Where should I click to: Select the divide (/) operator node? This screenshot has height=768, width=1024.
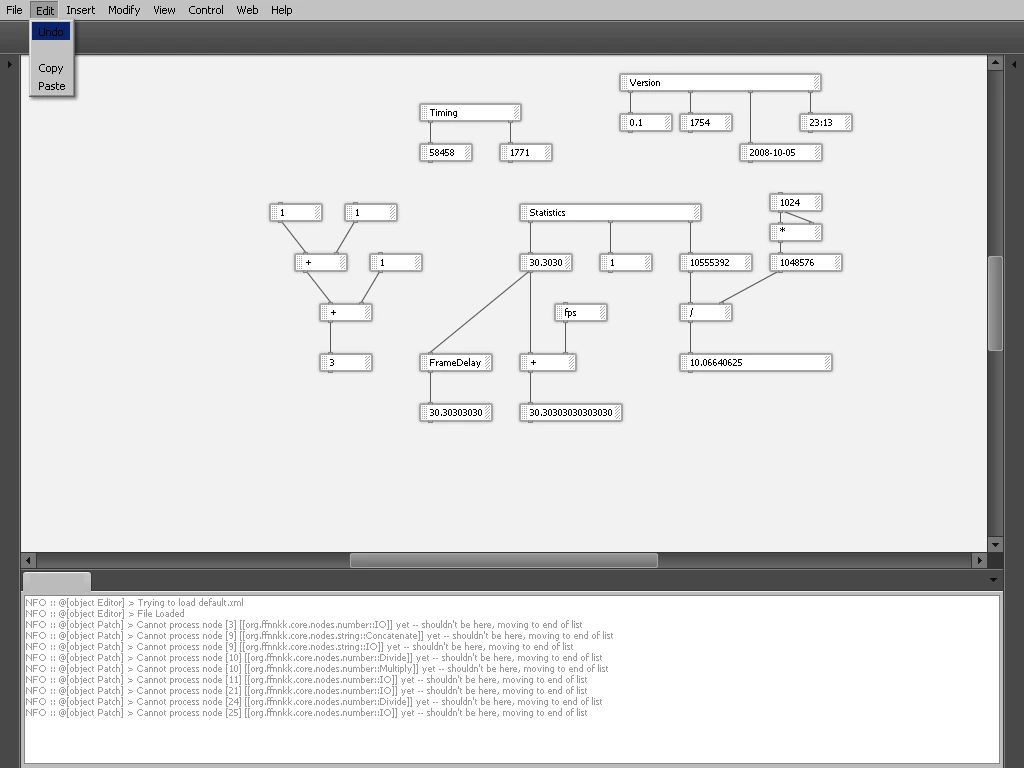(x=706, y=313)
